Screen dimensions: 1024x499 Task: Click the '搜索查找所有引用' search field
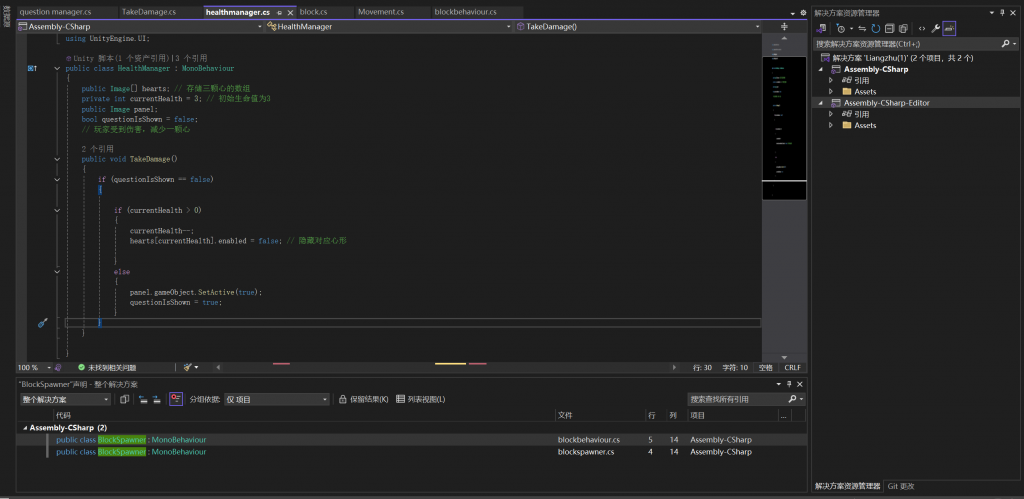(746, 399)
